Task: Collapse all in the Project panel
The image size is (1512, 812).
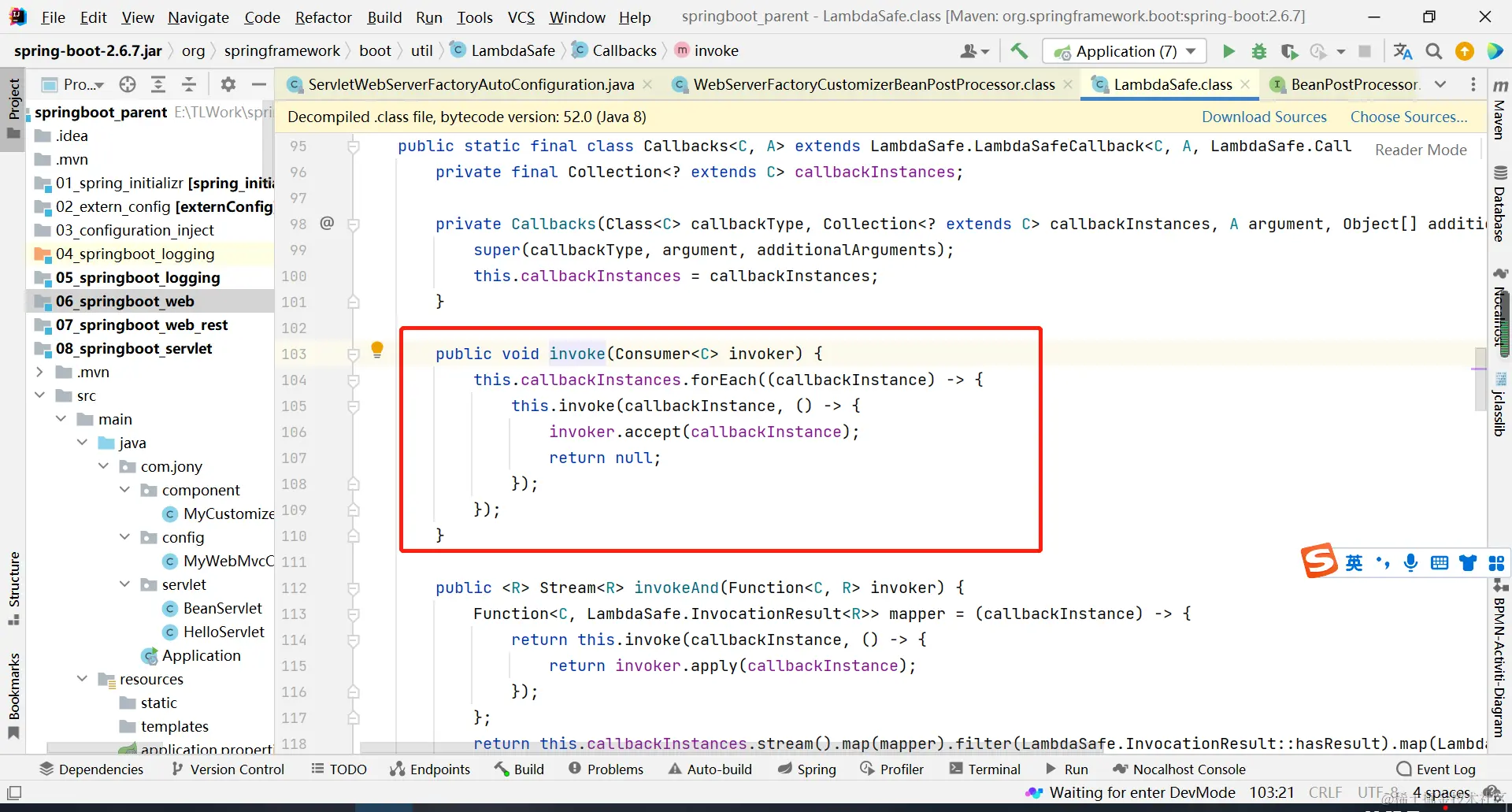Action: (x=189, y=84)
